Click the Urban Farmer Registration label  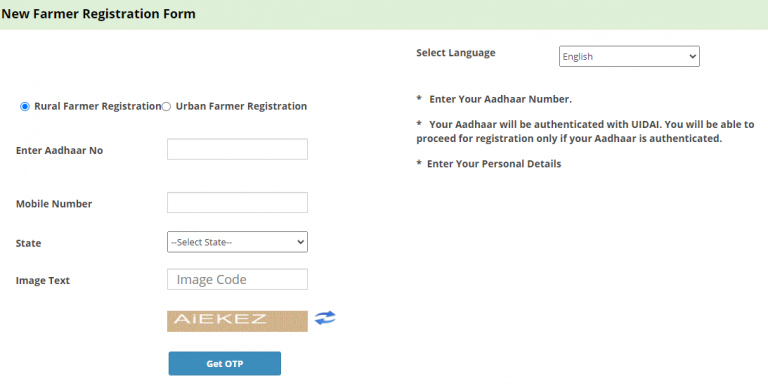241,106
